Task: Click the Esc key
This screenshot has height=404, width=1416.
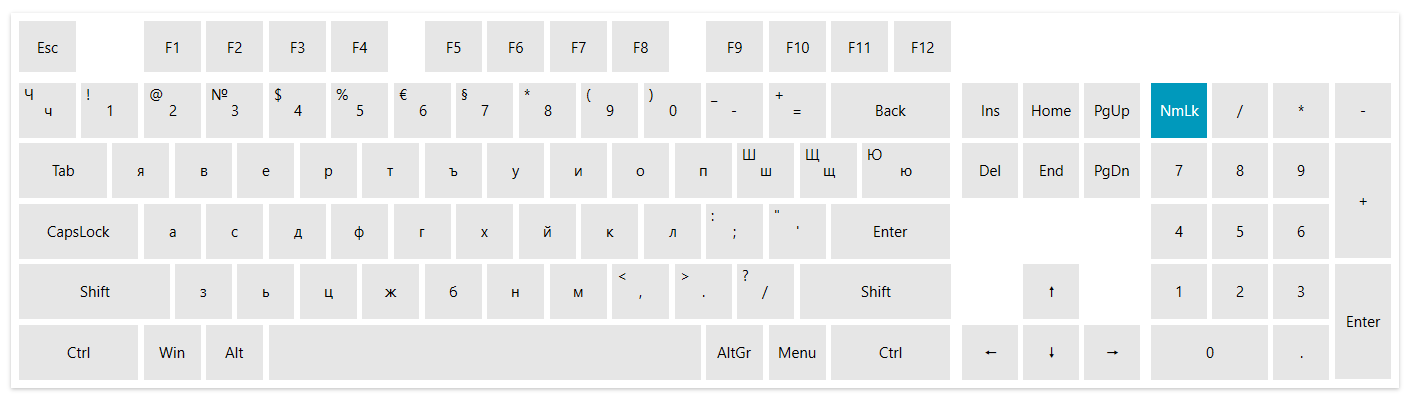Action: [47, 47]
